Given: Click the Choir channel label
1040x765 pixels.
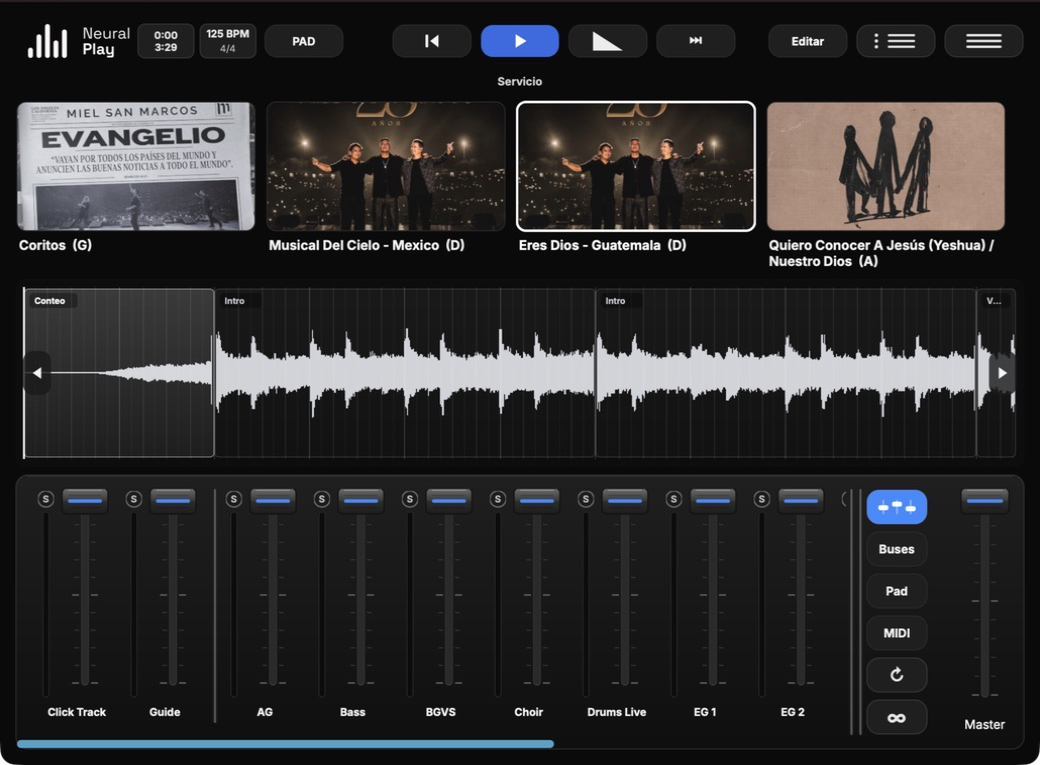Looking at the screenshot, I should coord(528,712).
